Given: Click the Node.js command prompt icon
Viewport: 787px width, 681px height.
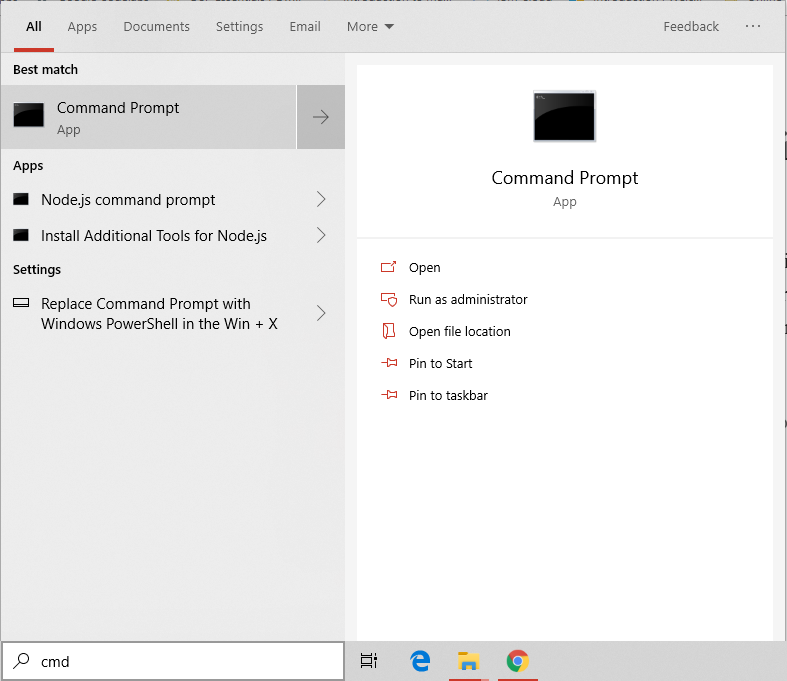Looking at the screenshot, I should pyautogui.click(x=21, y=199).
